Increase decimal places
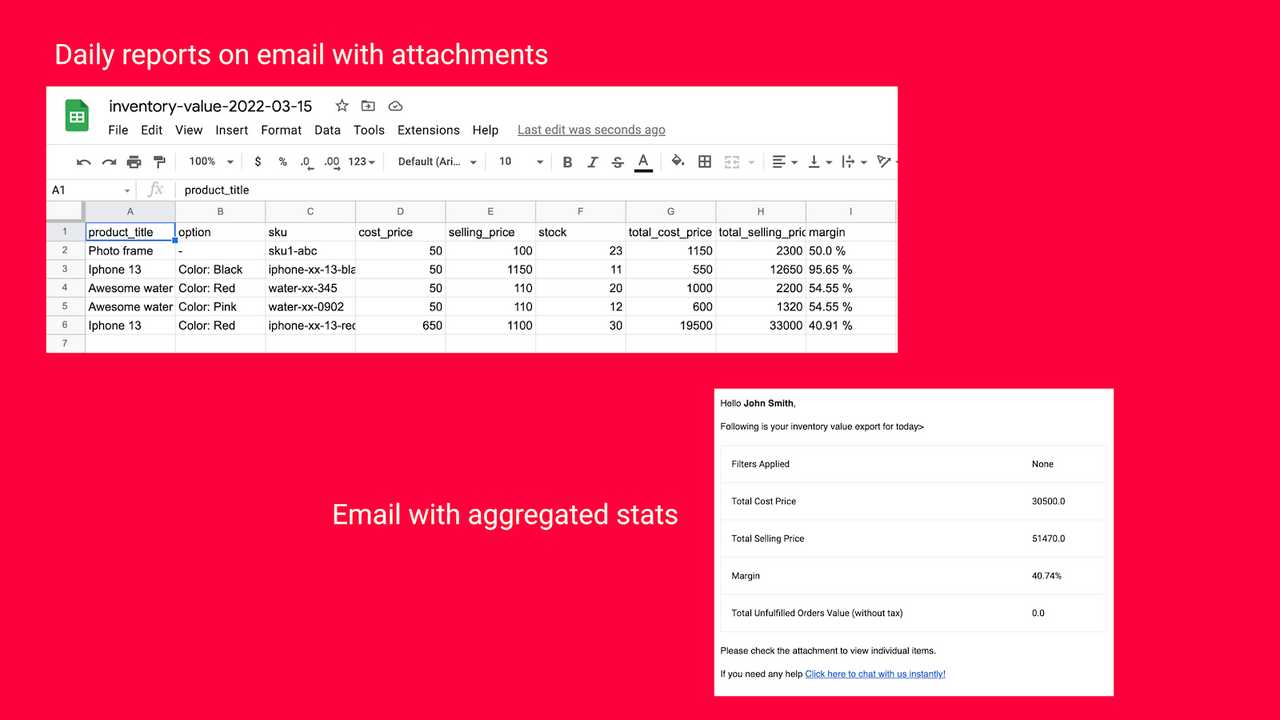 pyautogui.click(x=332, y=162)
